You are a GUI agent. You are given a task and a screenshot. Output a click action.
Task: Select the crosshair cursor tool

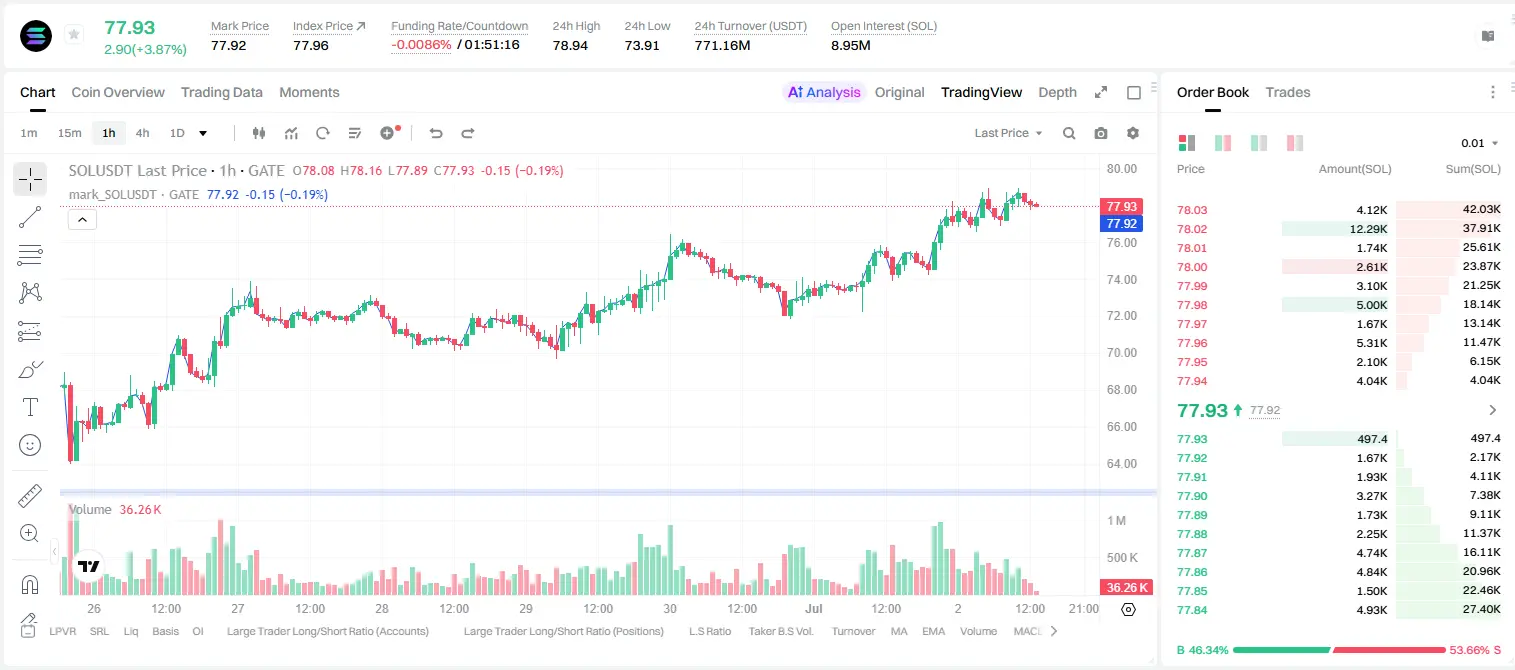tap(30, 179)
